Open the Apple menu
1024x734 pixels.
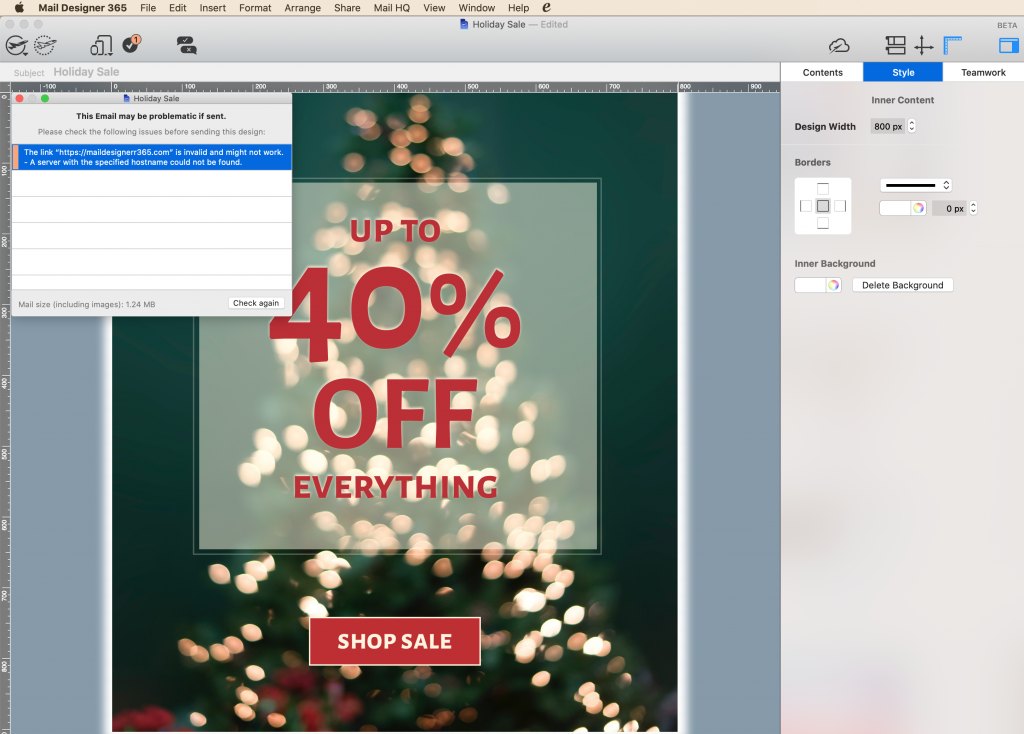[x=19, y=8]
